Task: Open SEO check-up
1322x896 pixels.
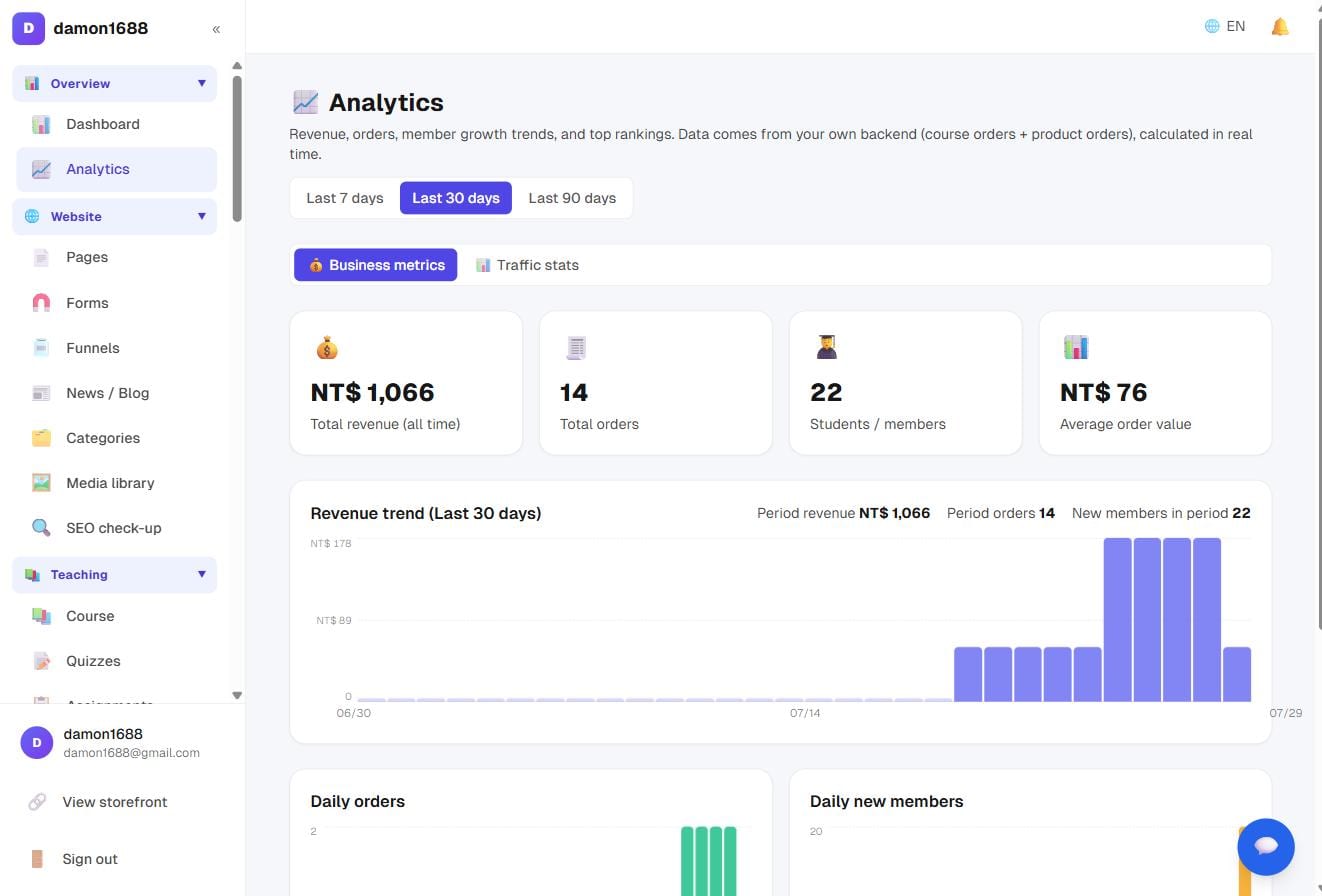Action: [116, 528]
